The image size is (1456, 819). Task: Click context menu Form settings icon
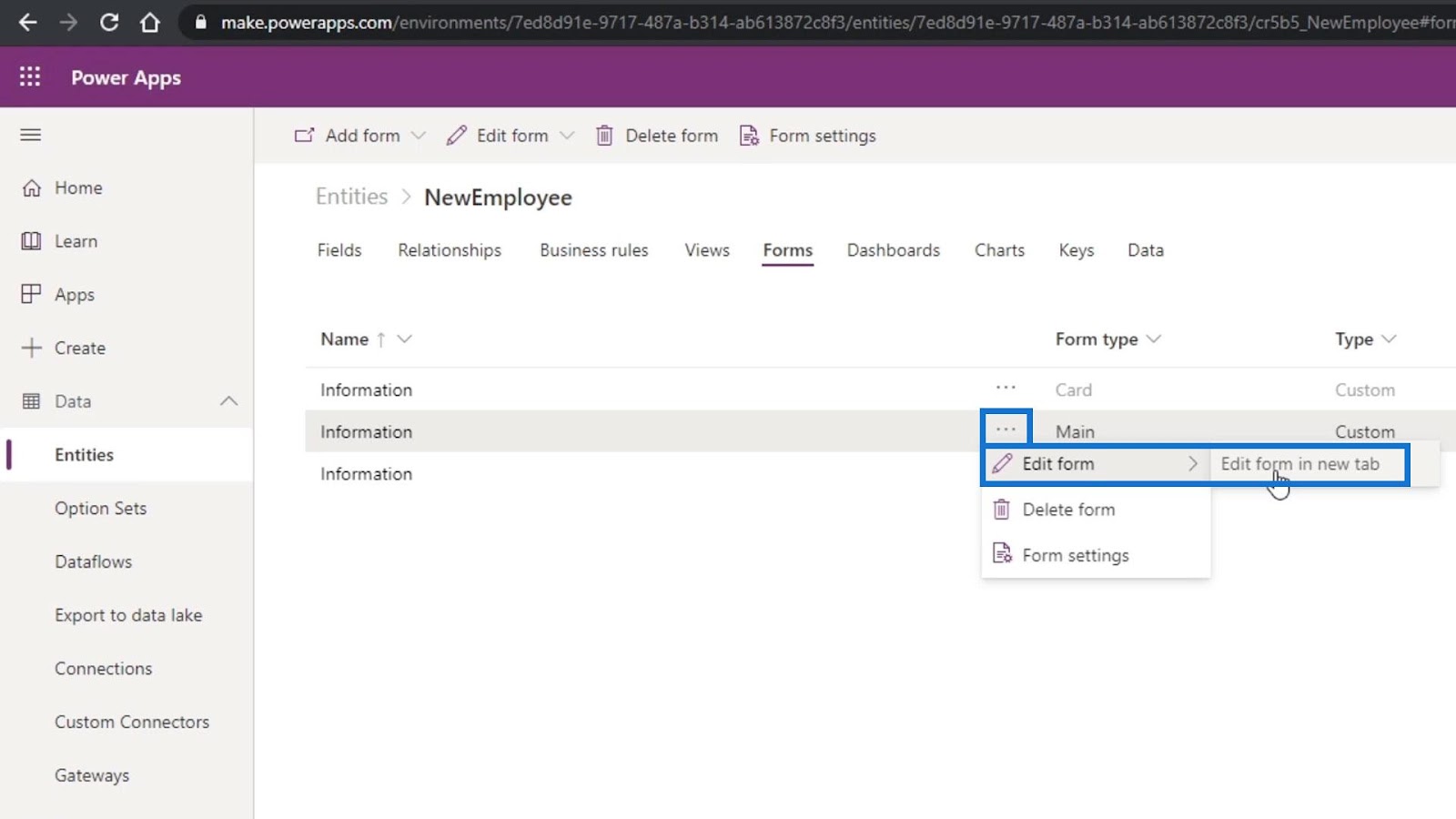(1002, 554)
